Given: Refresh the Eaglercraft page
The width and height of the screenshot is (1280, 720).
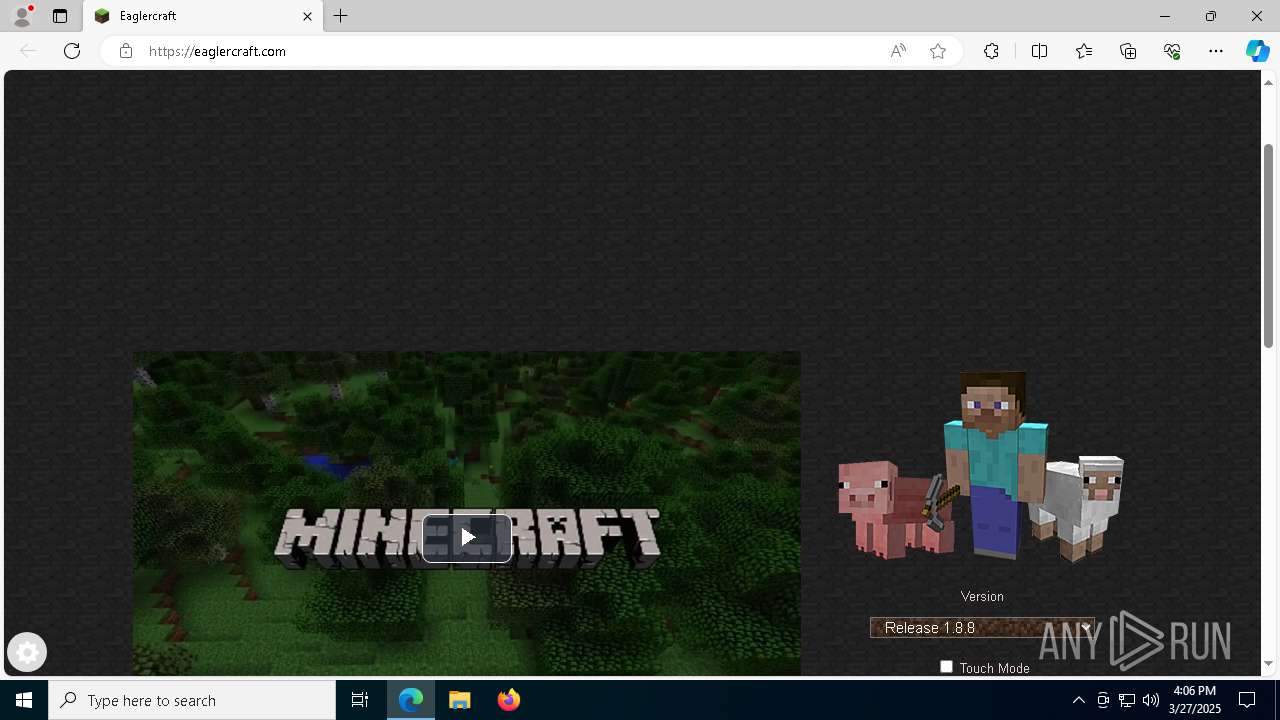Looking at the screenshot, I should pyautogui.click(x=72, y=51).
